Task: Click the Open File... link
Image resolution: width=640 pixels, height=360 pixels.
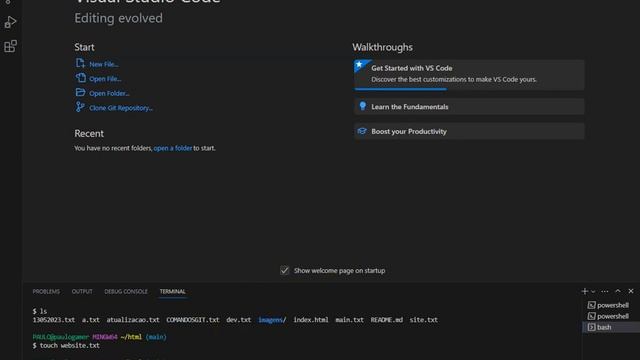Action: (105, 79)
